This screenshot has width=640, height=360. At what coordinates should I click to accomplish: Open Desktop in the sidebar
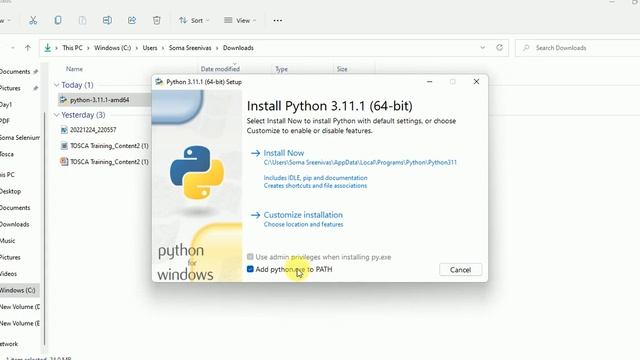(11, 191)
